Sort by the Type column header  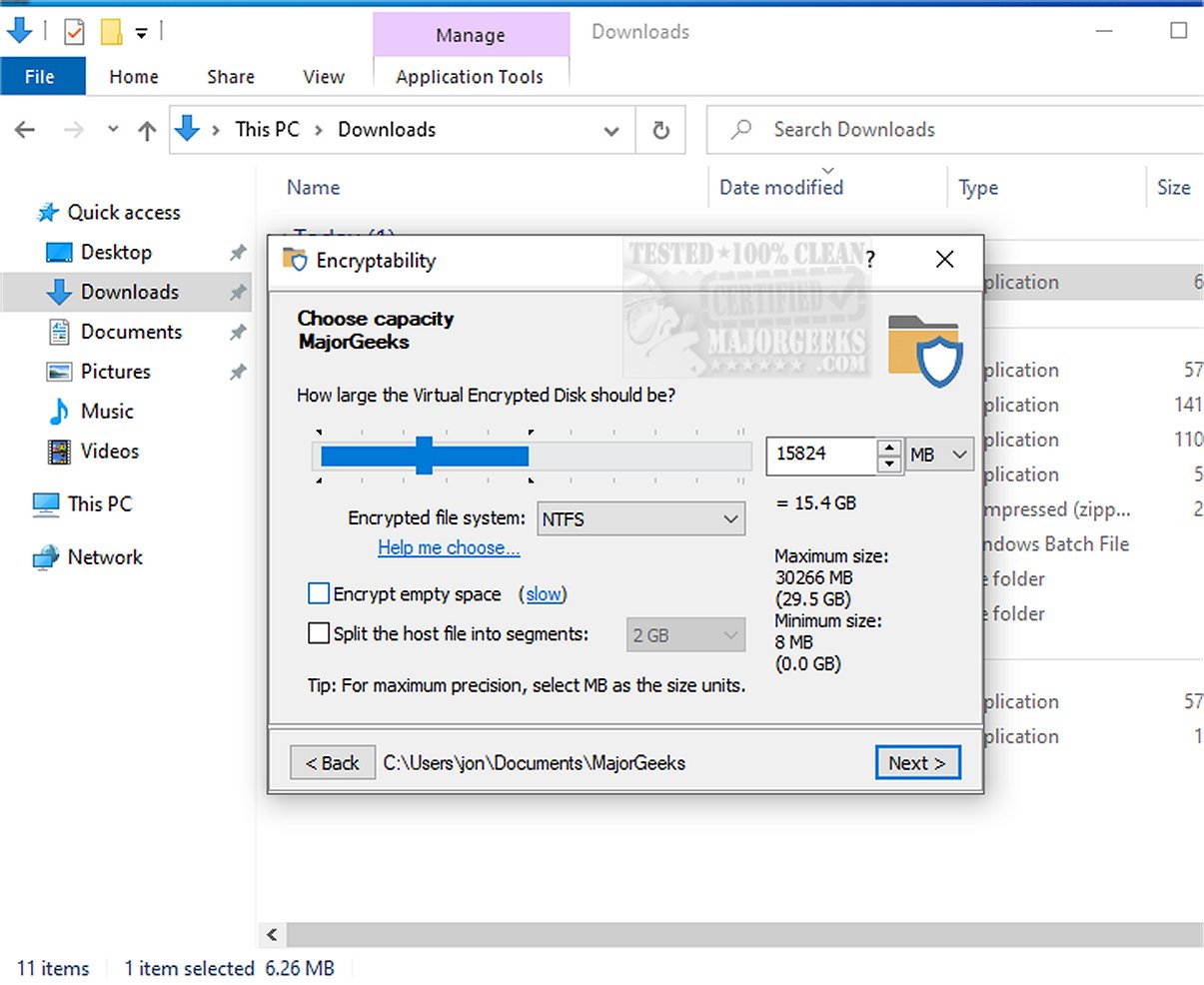(978, 188)
